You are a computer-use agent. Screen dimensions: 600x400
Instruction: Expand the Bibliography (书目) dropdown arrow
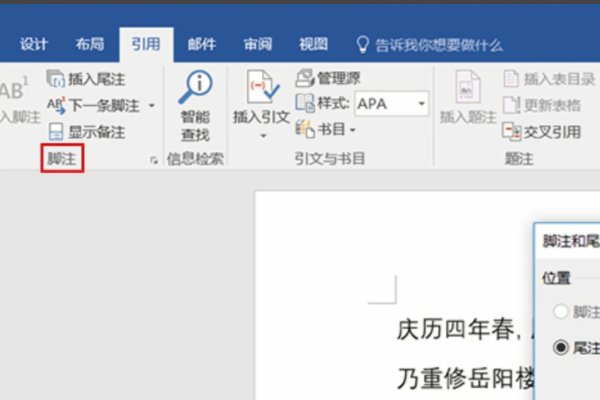(x=352, y=130)
